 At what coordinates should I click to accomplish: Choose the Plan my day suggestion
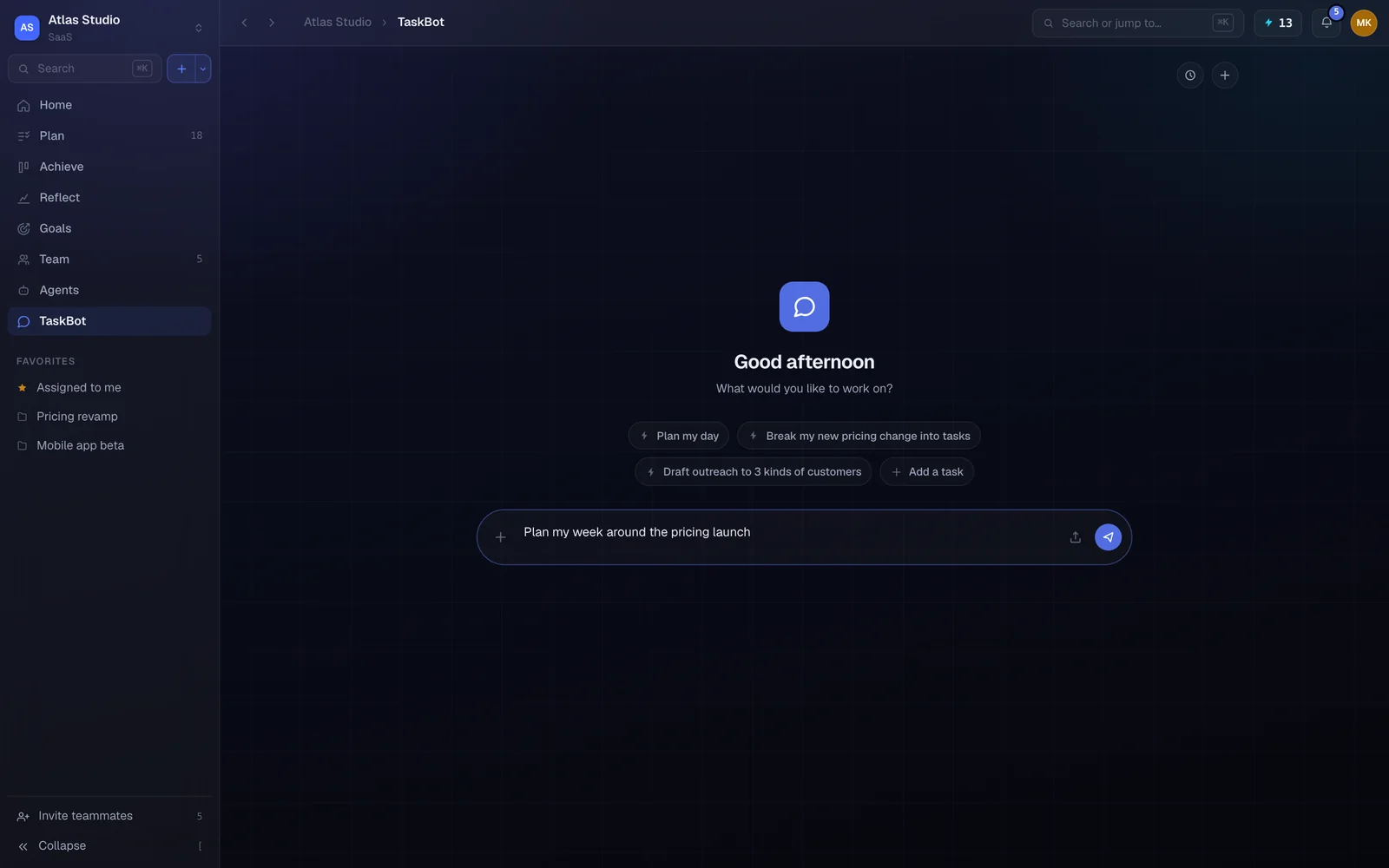point(679,436)
